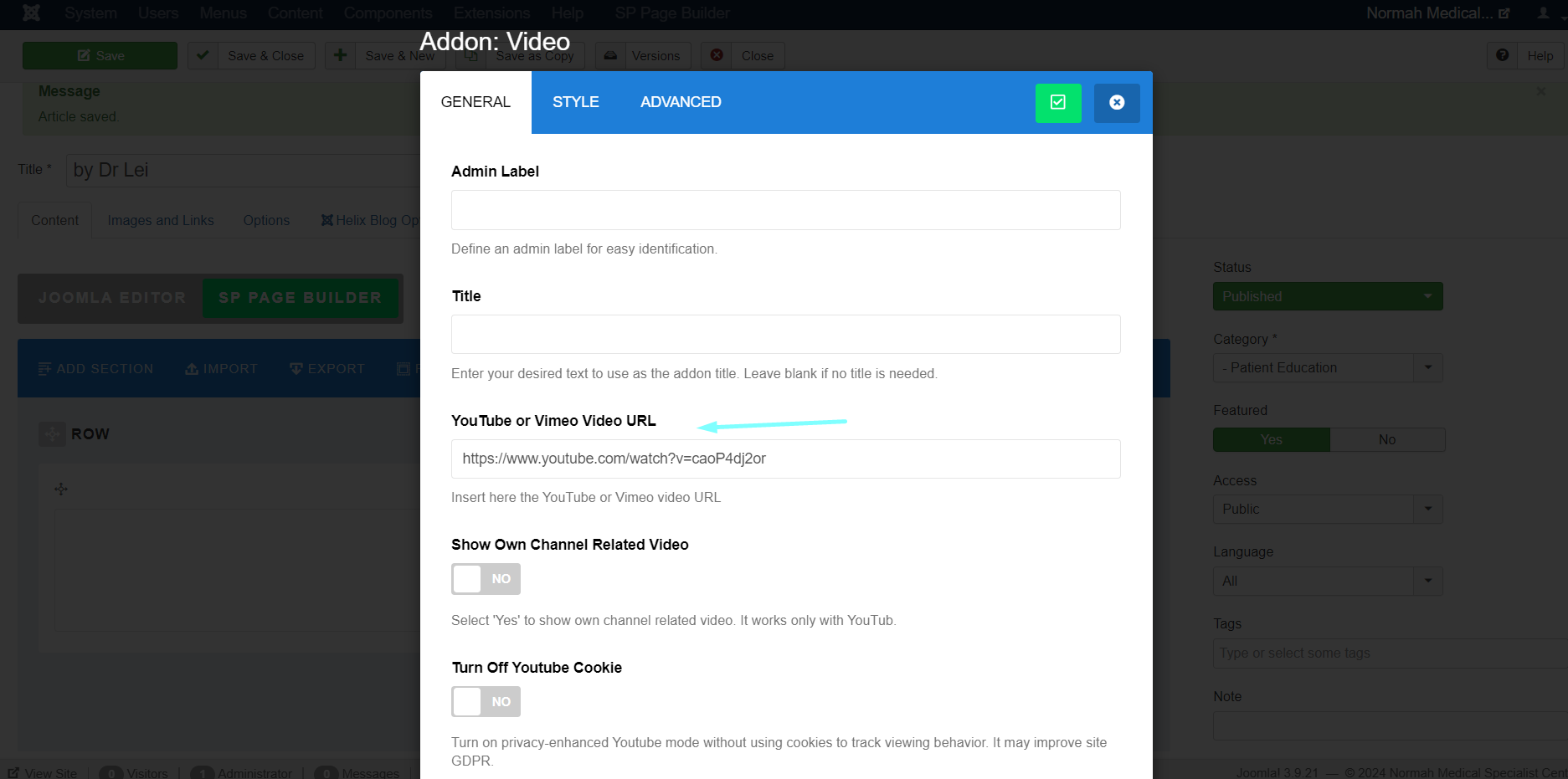This screenshot has width=1568, height=779.
Task: Click the Content article tab
Action: (55, 221)
